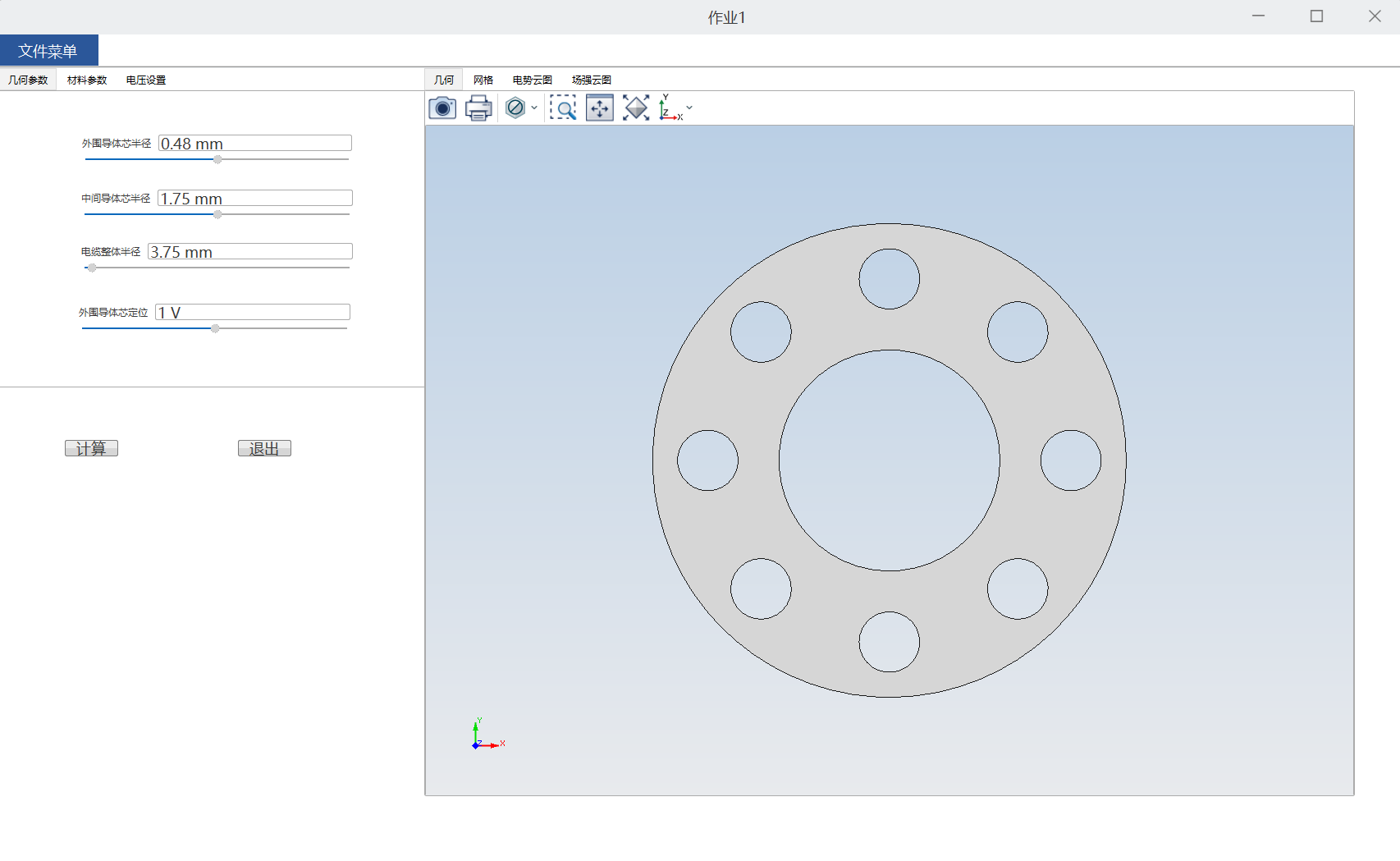Click the lower-right small conductor circle

[x=1018, y=589]
